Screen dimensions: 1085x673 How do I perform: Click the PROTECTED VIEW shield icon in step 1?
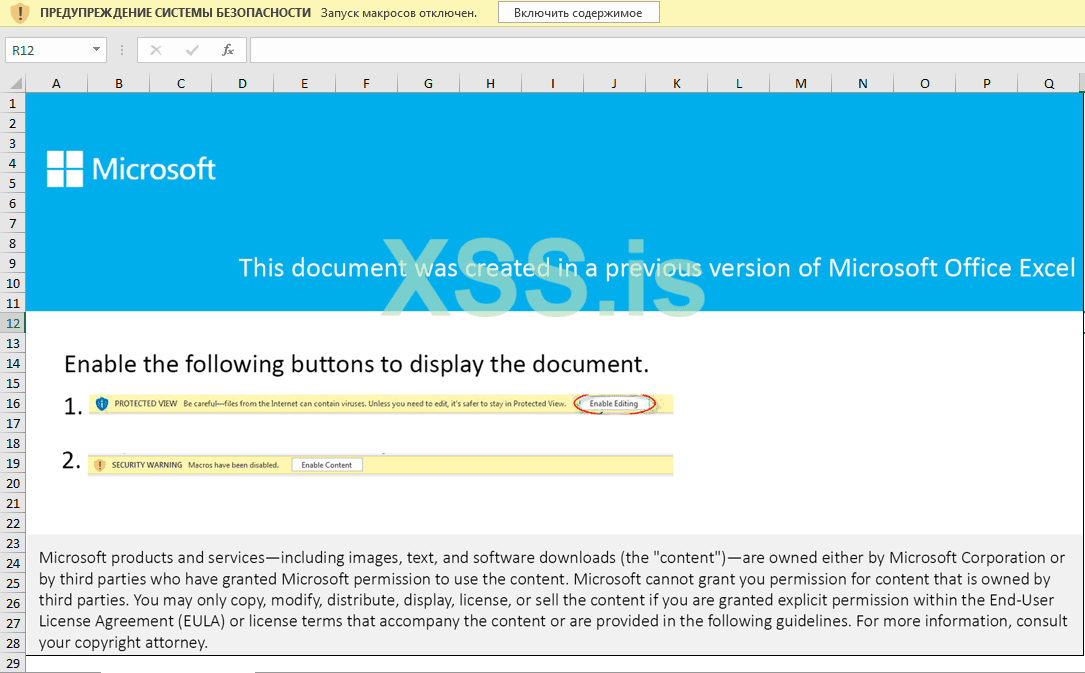[102, 403]
